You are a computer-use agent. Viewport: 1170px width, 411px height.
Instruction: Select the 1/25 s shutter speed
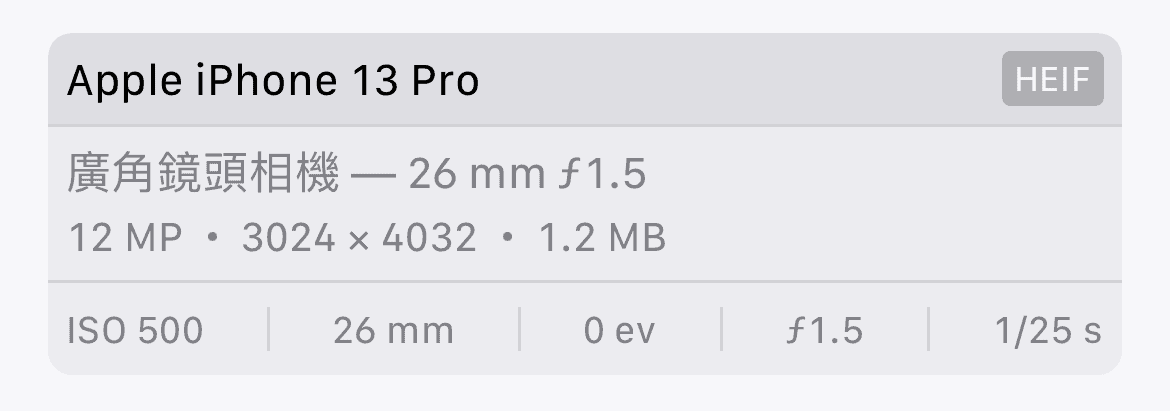[x=1048, y=330]
